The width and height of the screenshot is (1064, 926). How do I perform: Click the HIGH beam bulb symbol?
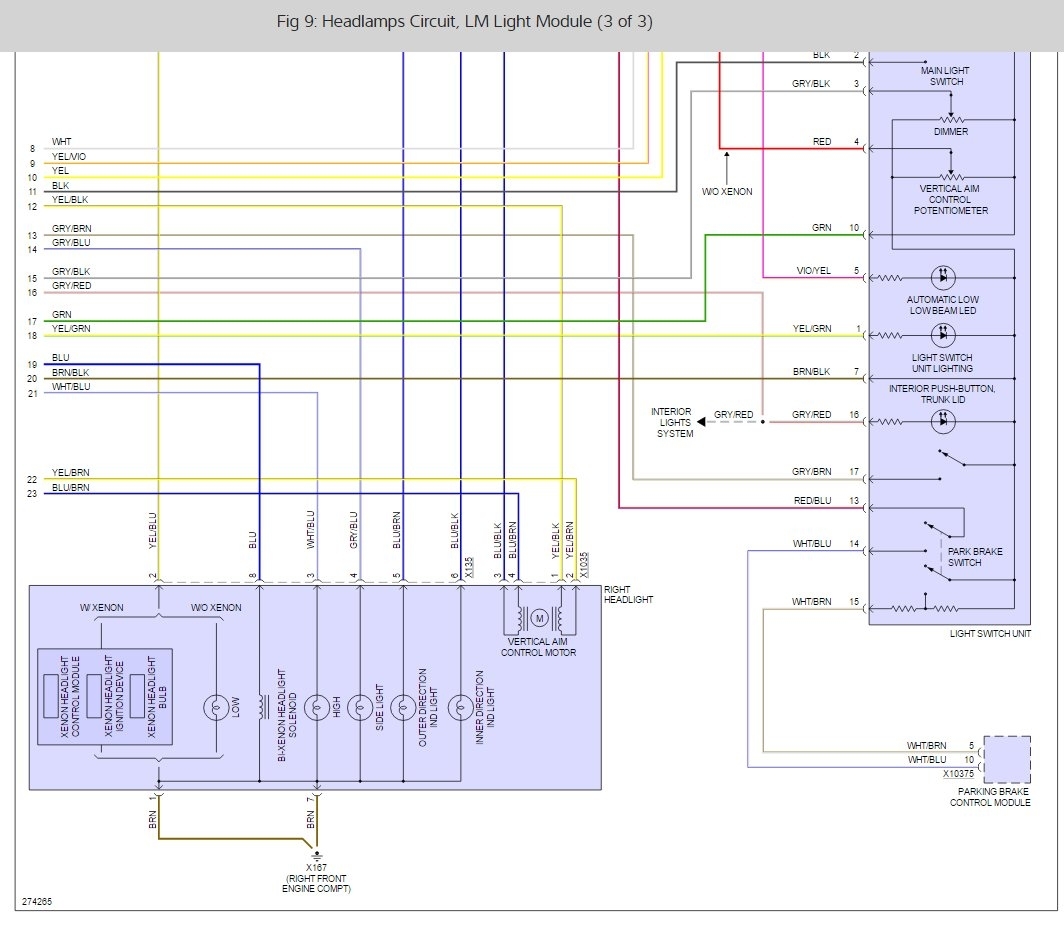[x=317, y=708]
